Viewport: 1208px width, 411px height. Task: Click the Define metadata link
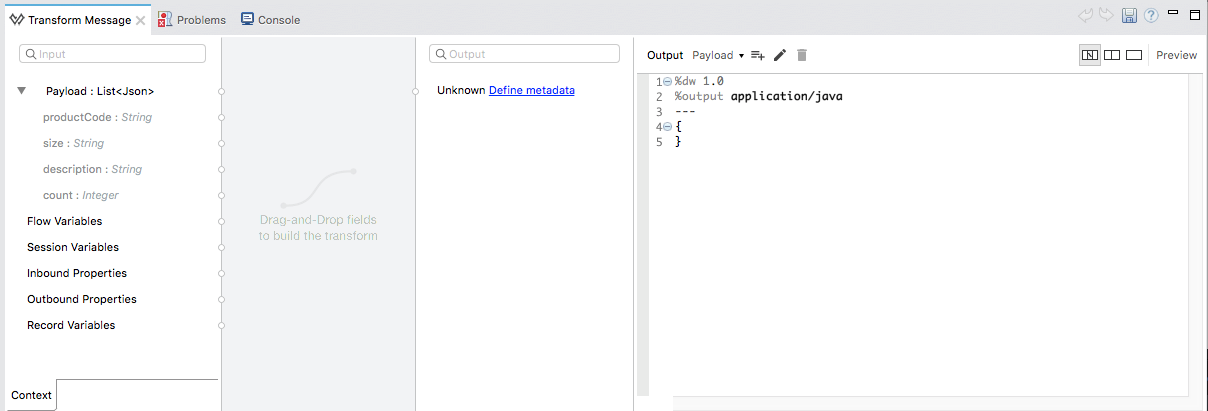point(531,90)
